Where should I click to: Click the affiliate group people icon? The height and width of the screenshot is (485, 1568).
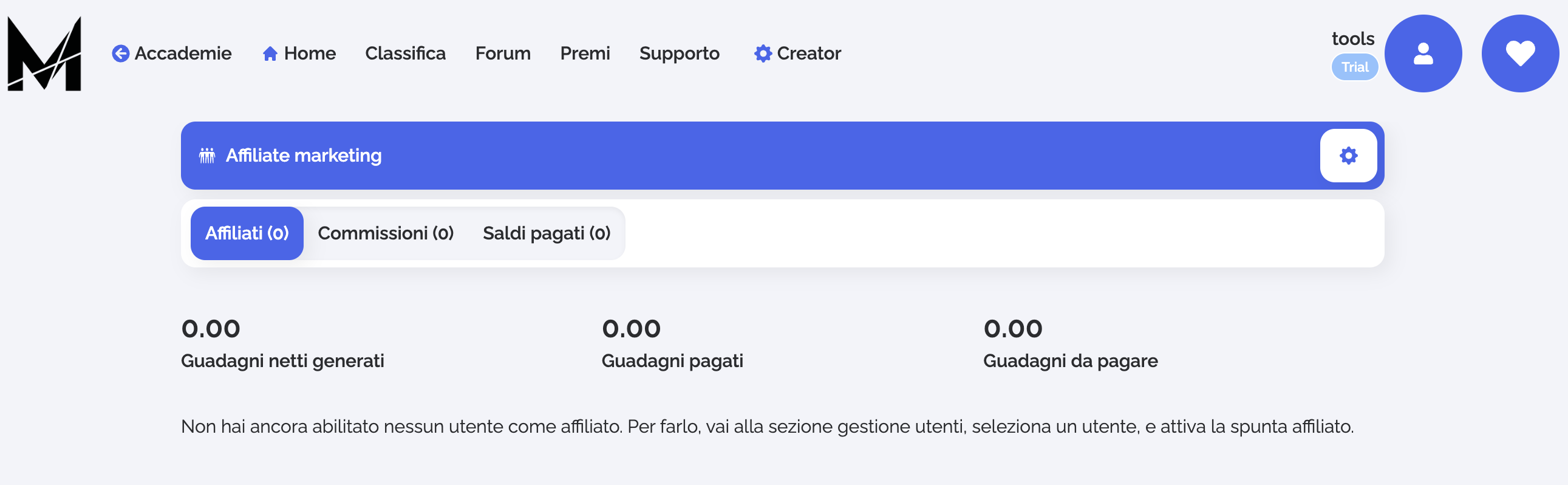coord(207,156)
